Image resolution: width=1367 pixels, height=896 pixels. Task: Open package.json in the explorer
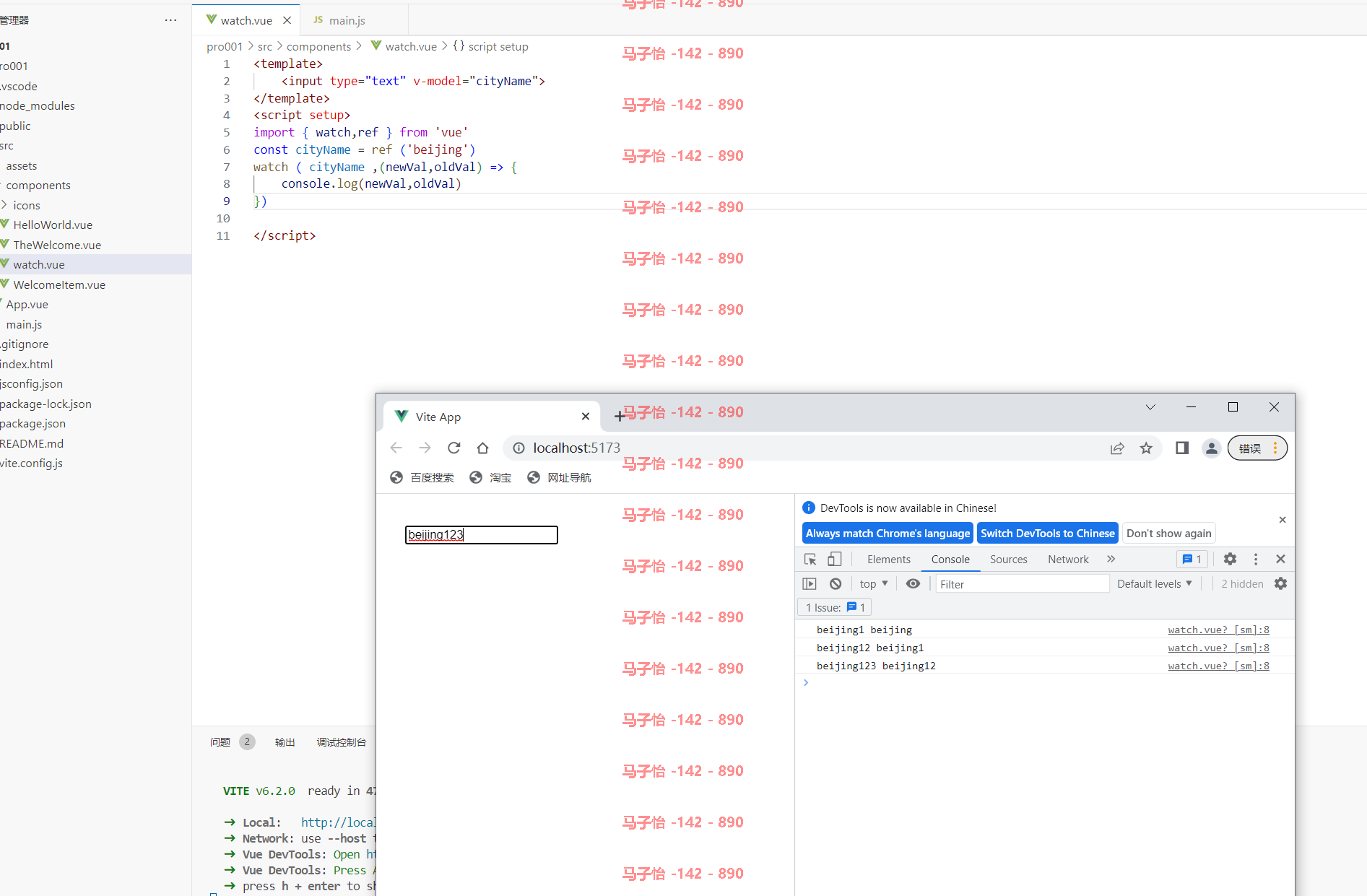tap(32, 423)
